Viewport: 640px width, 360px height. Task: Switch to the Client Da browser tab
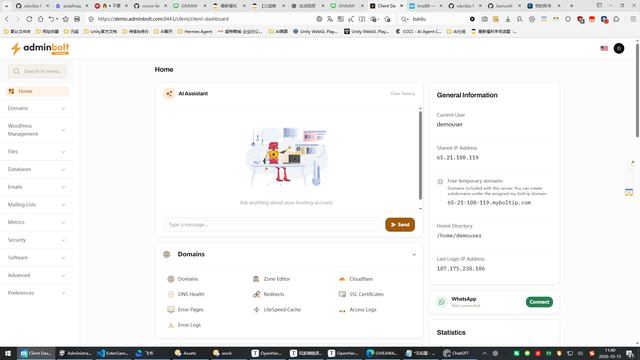[385, 6]
